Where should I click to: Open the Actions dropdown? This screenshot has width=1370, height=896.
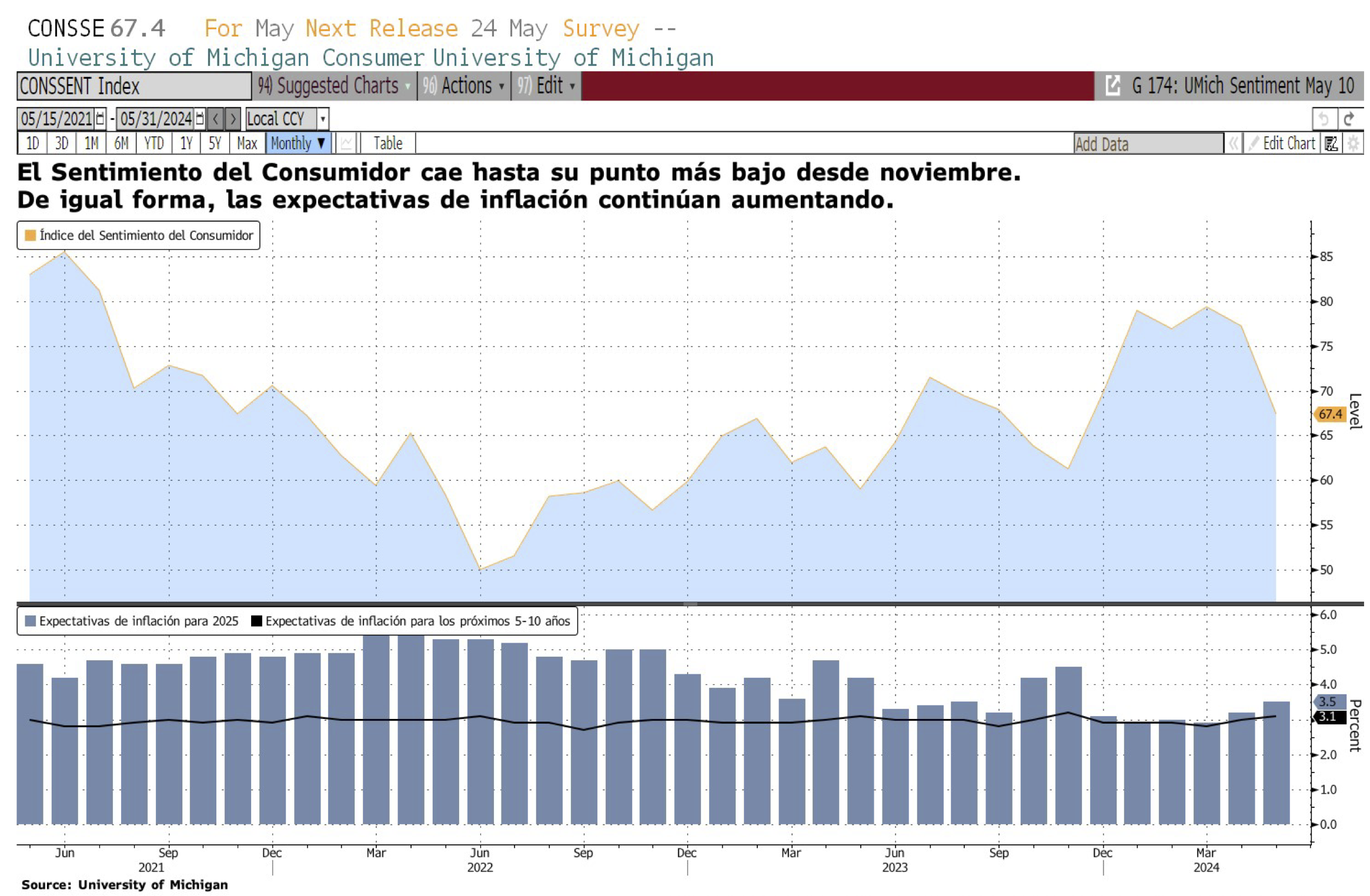(464, 86)
